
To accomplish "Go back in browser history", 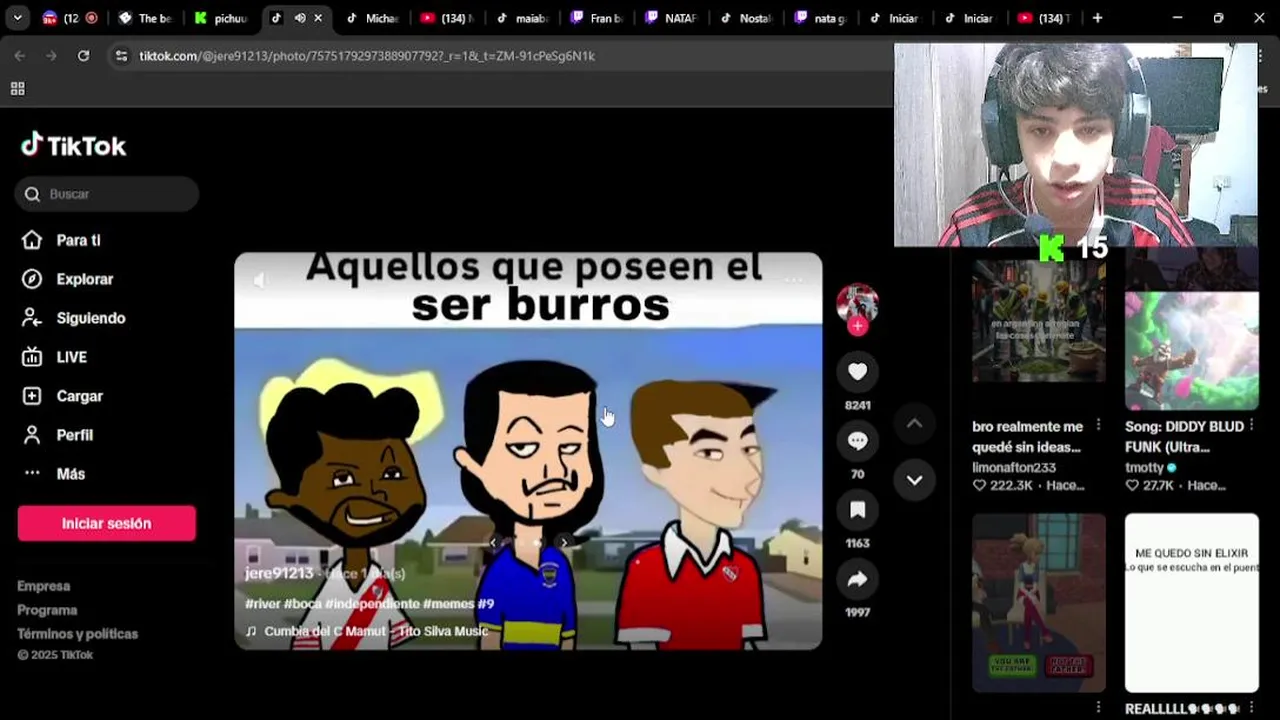I will pyautogui.click(x=20, y=56).
